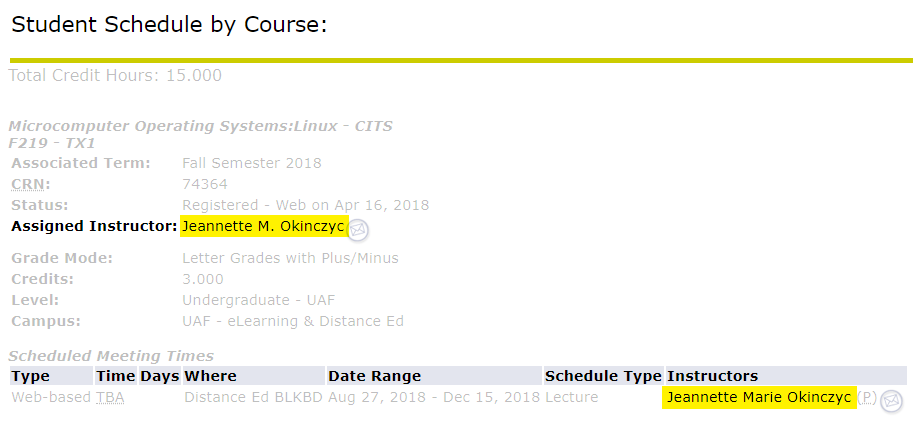Click the Fall Semester 2018 term value
The width and height of the screenshot is (913, 421).
(252, 163)
